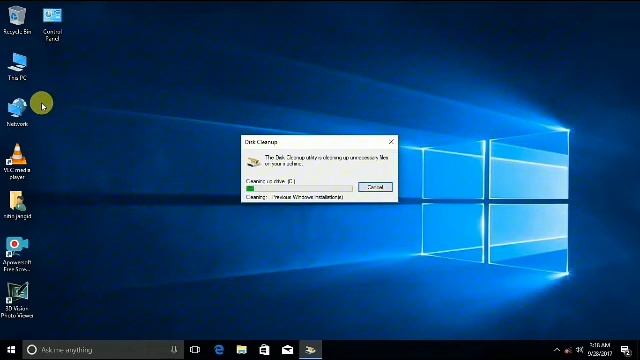Open the Mail app from the taskbar
Image resolution: width=640 pixels, height=360 pixels.
pyautogui.click(x=287, y=350)
